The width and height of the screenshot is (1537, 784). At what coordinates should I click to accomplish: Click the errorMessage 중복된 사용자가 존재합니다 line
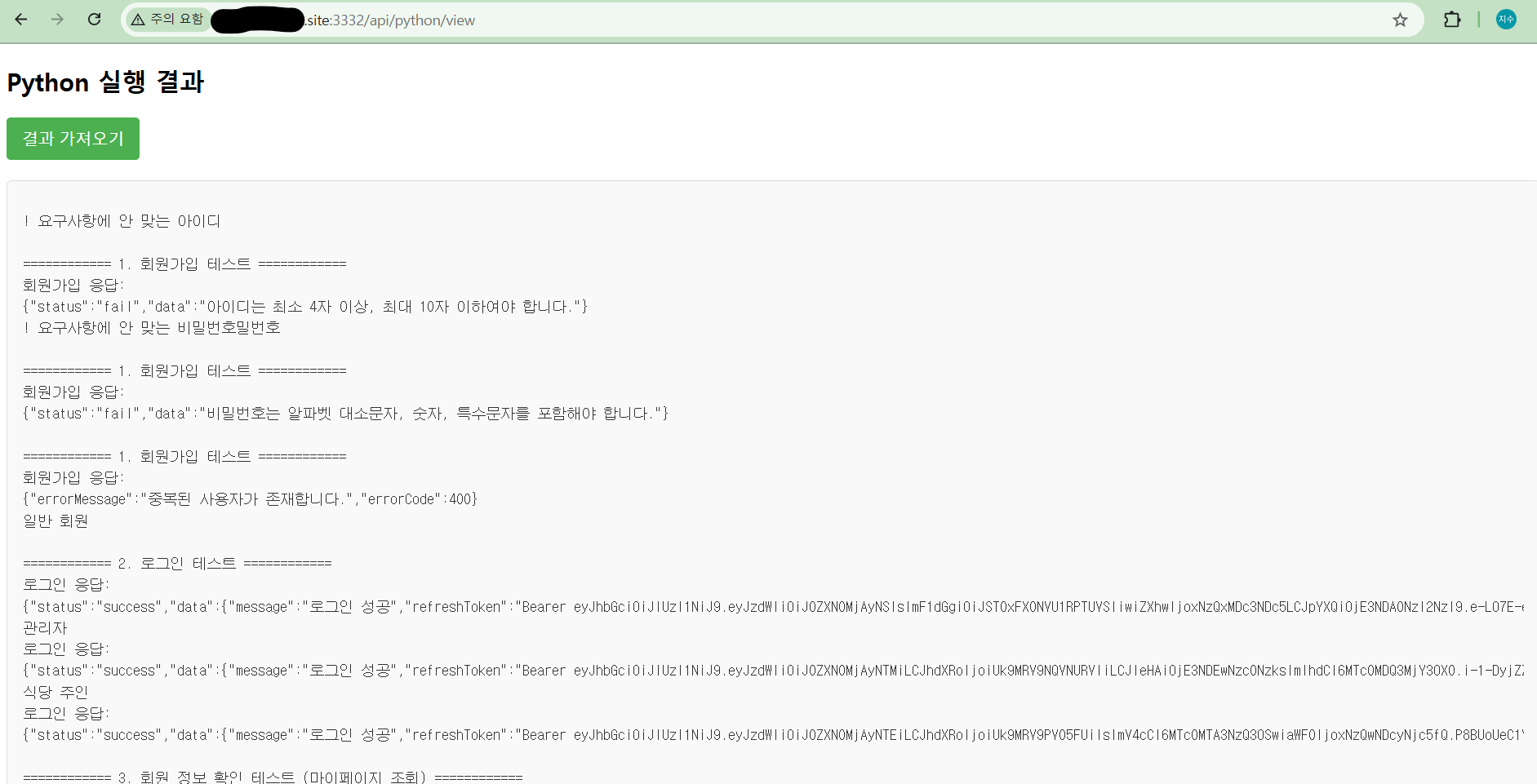coord(250,499)
